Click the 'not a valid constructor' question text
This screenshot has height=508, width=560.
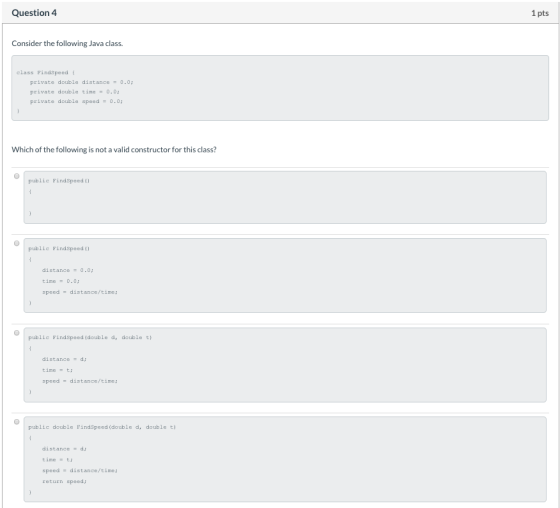pos(114,149)
